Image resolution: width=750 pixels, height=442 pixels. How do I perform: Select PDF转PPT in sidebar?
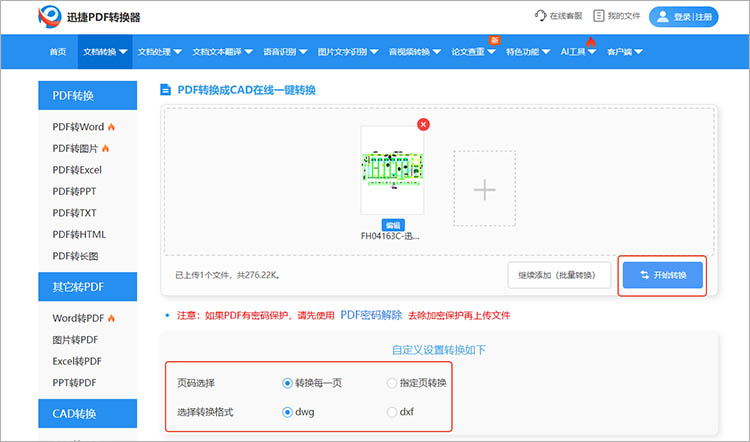pyautogui.click(x=74, y=191)
